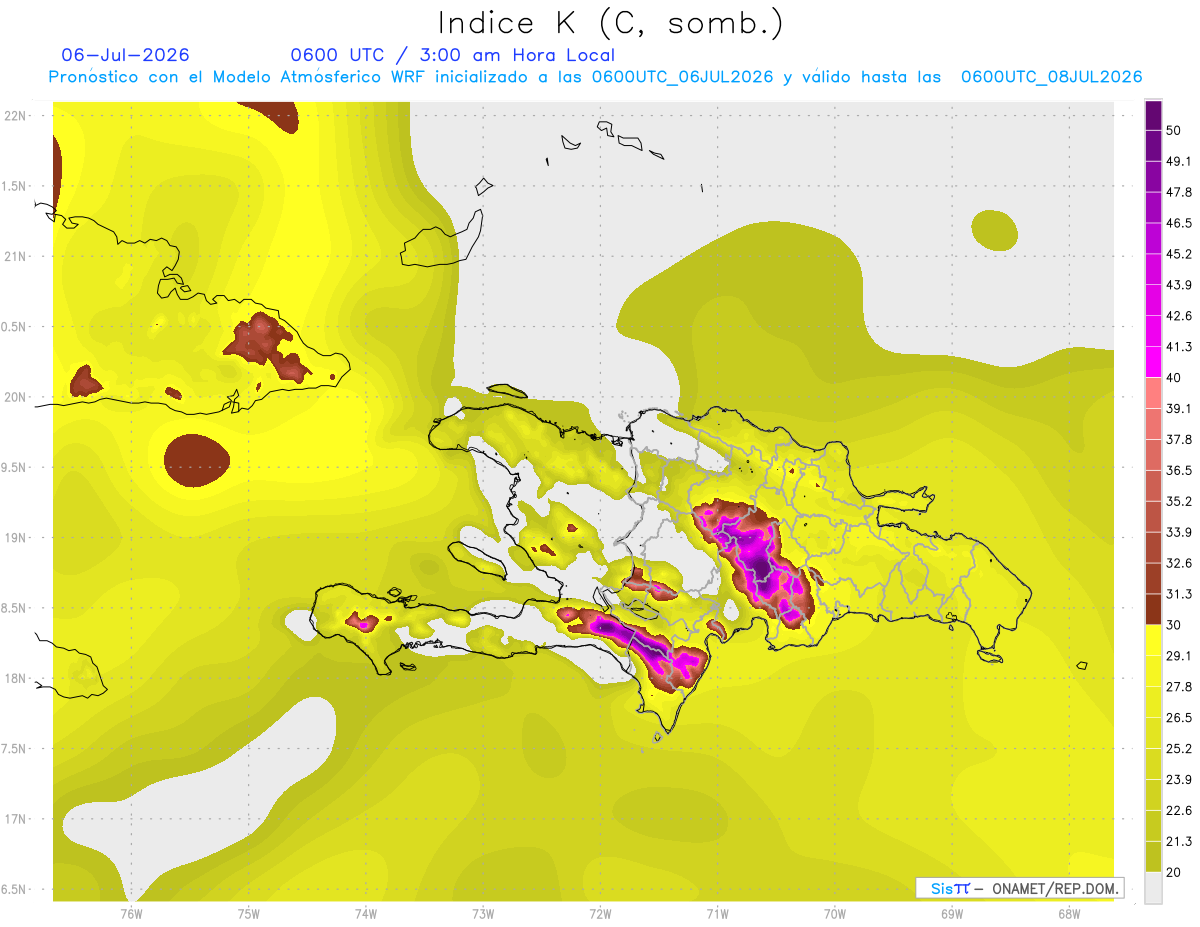Click the longitude axis label "72W"
This screenshot has height=927, width=1200.
(x=600, y=913)
